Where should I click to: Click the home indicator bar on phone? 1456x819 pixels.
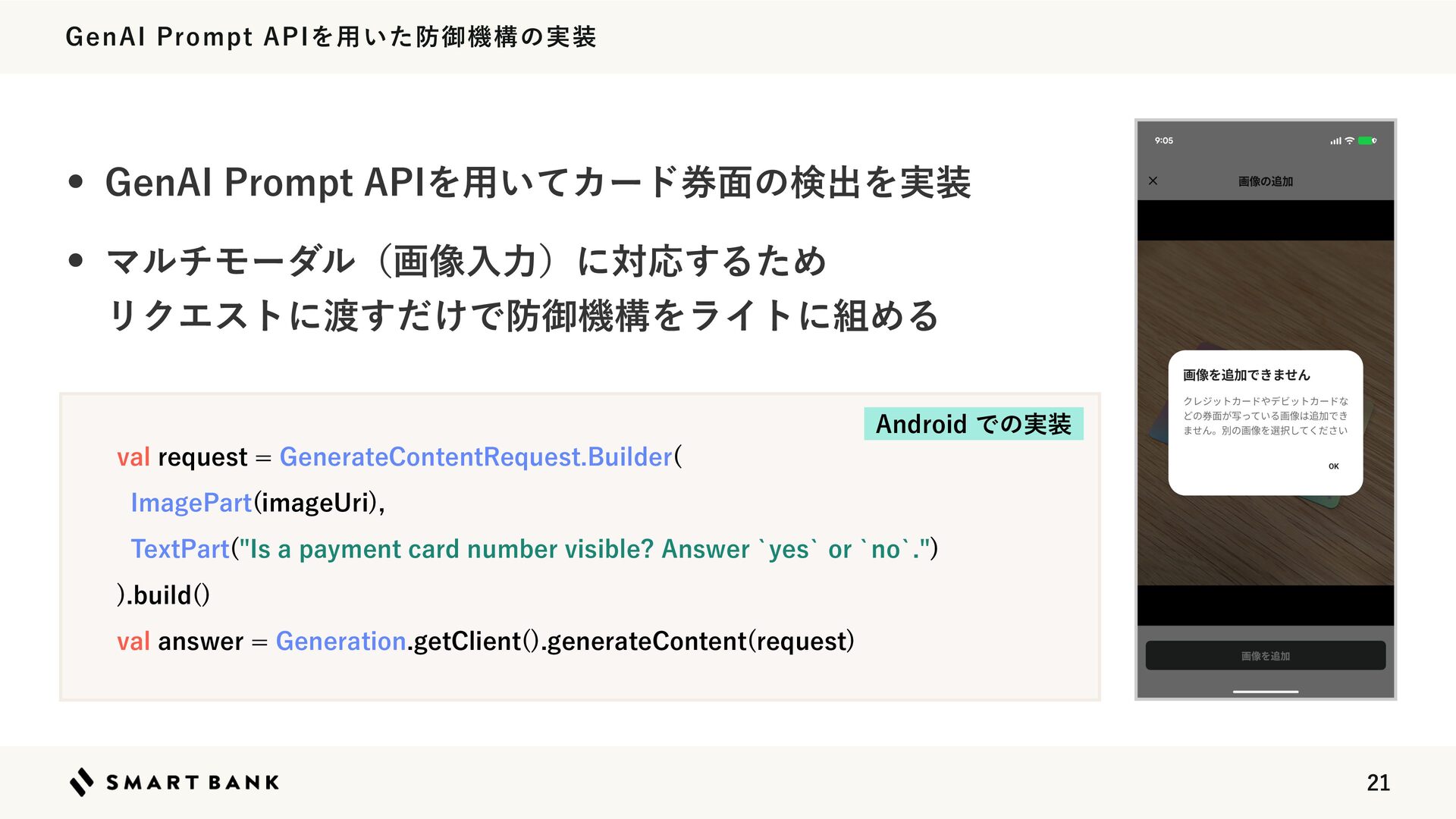(x=1265, y=692)
